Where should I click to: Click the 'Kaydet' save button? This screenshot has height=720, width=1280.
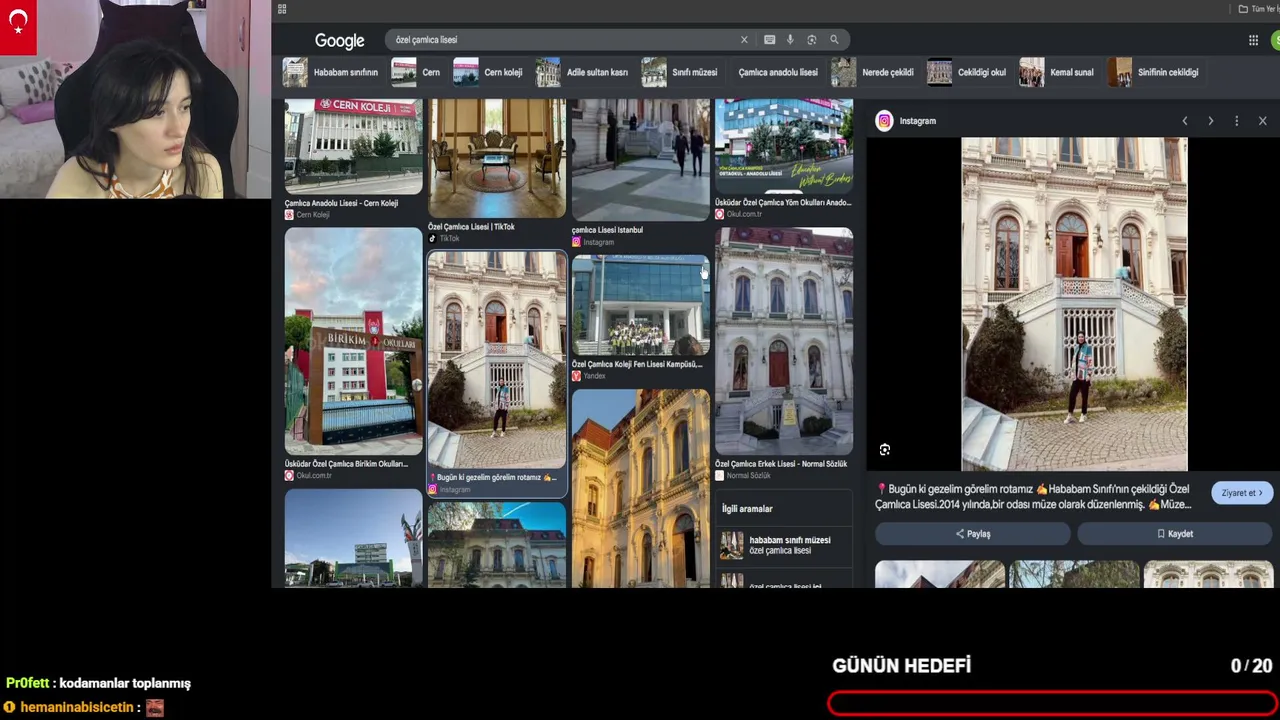[x=1175, y=534]
